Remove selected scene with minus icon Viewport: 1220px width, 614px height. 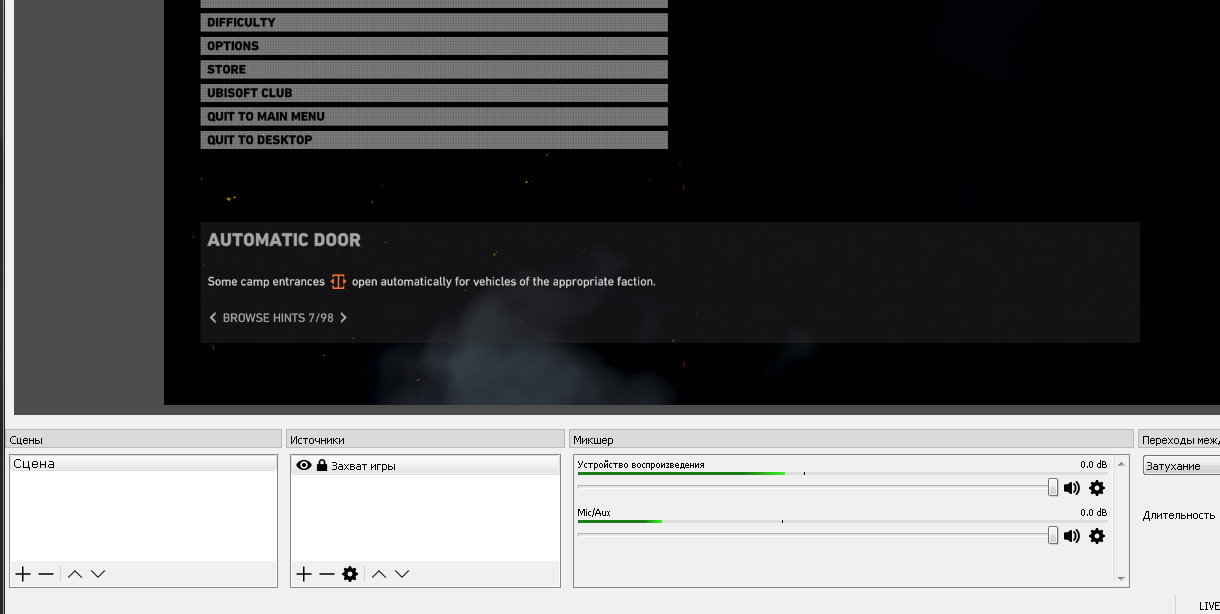click(x=46, y=574)
